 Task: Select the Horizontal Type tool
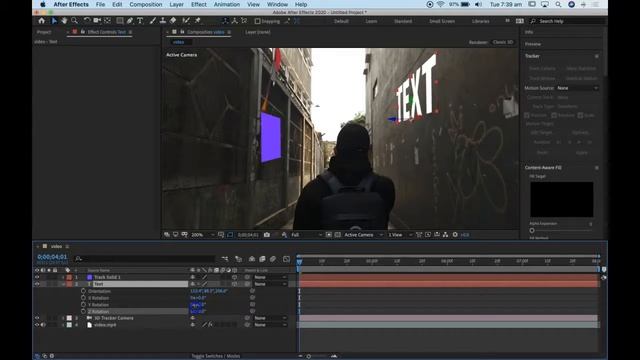(140, 20)
